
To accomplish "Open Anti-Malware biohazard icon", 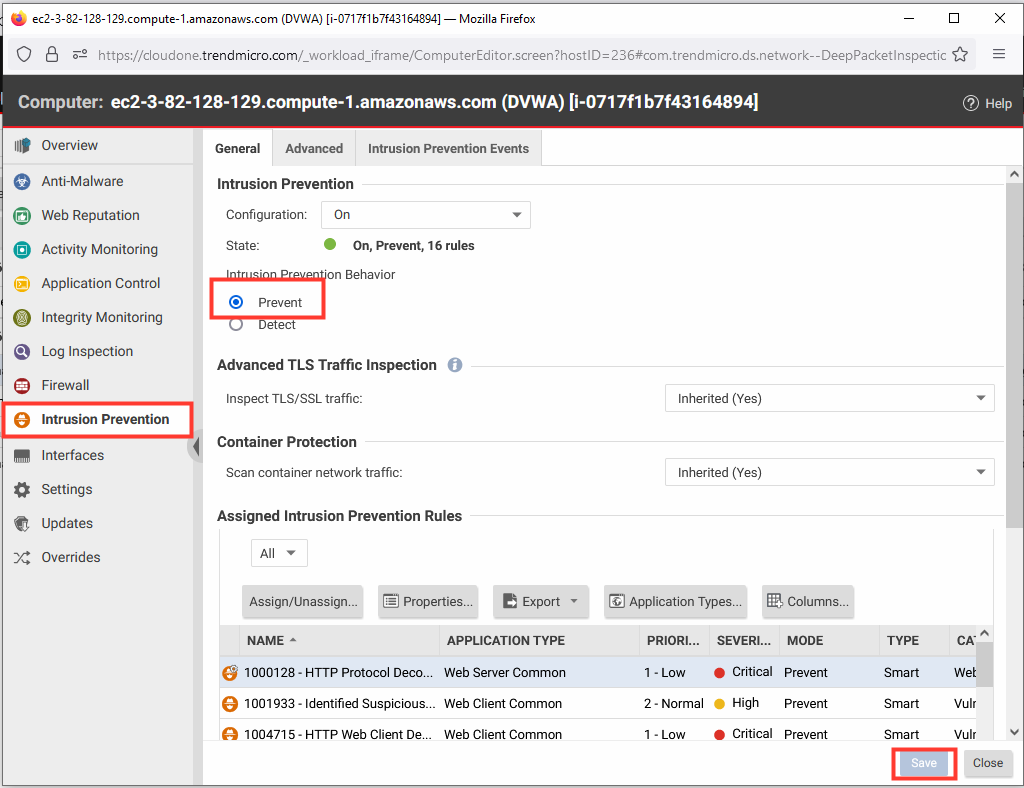I will [x=22, y=181].
